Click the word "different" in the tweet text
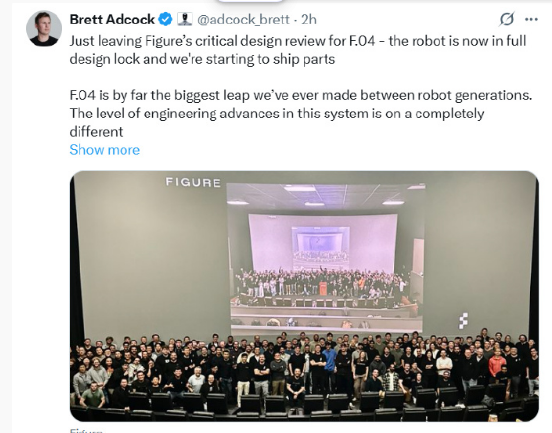 pyautogui.click(x=96, y=132)
